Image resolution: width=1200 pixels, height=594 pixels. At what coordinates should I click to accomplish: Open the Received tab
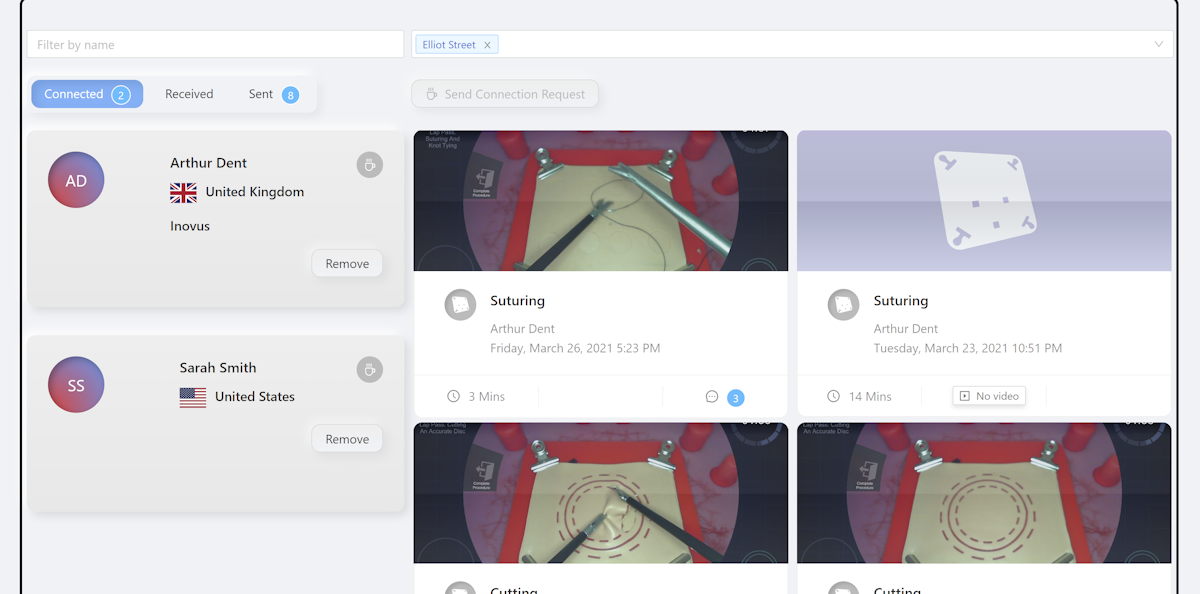189,94
